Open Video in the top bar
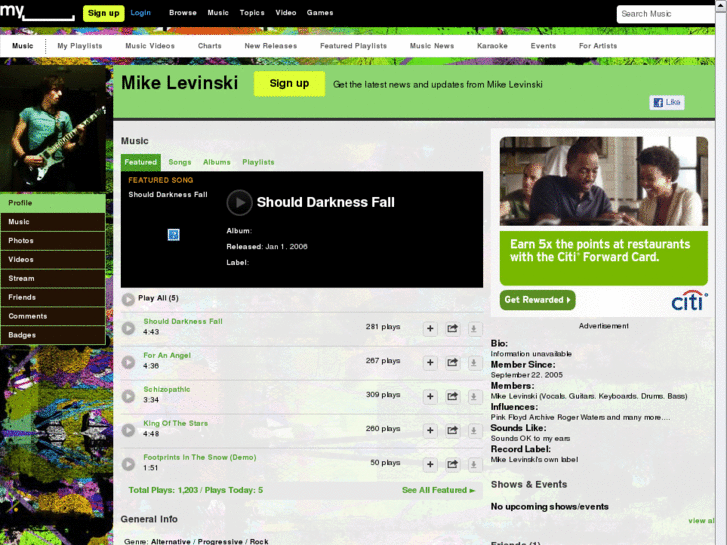The height and width of the screenshot is (545, 727). tap(286, 13)
